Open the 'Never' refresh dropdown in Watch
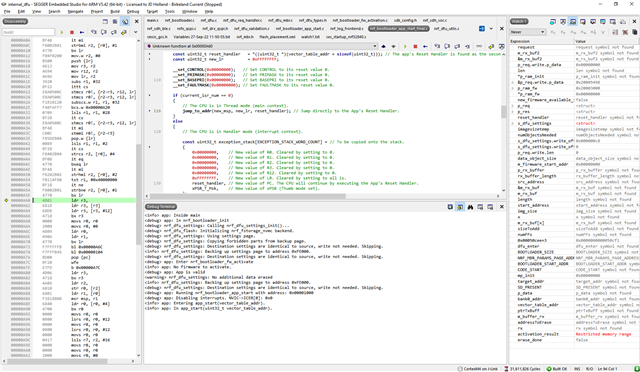The image size is (640, 372). tap(527, 32)
